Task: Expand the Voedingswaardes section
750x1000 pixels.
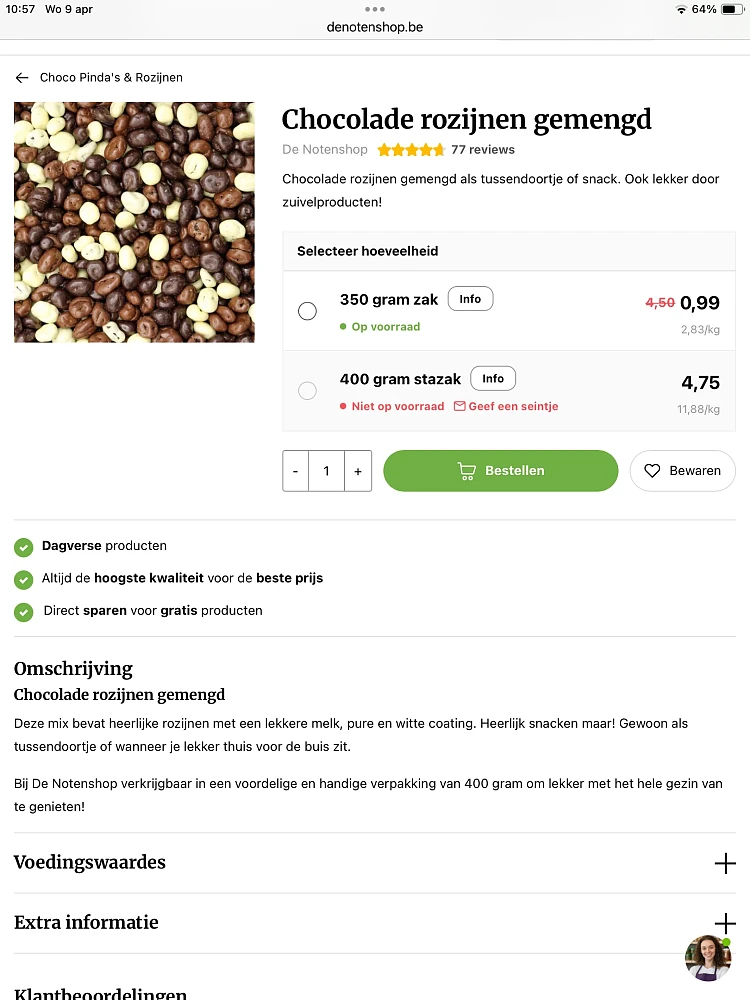Action: pyautogui.click(x=725, y=863)
